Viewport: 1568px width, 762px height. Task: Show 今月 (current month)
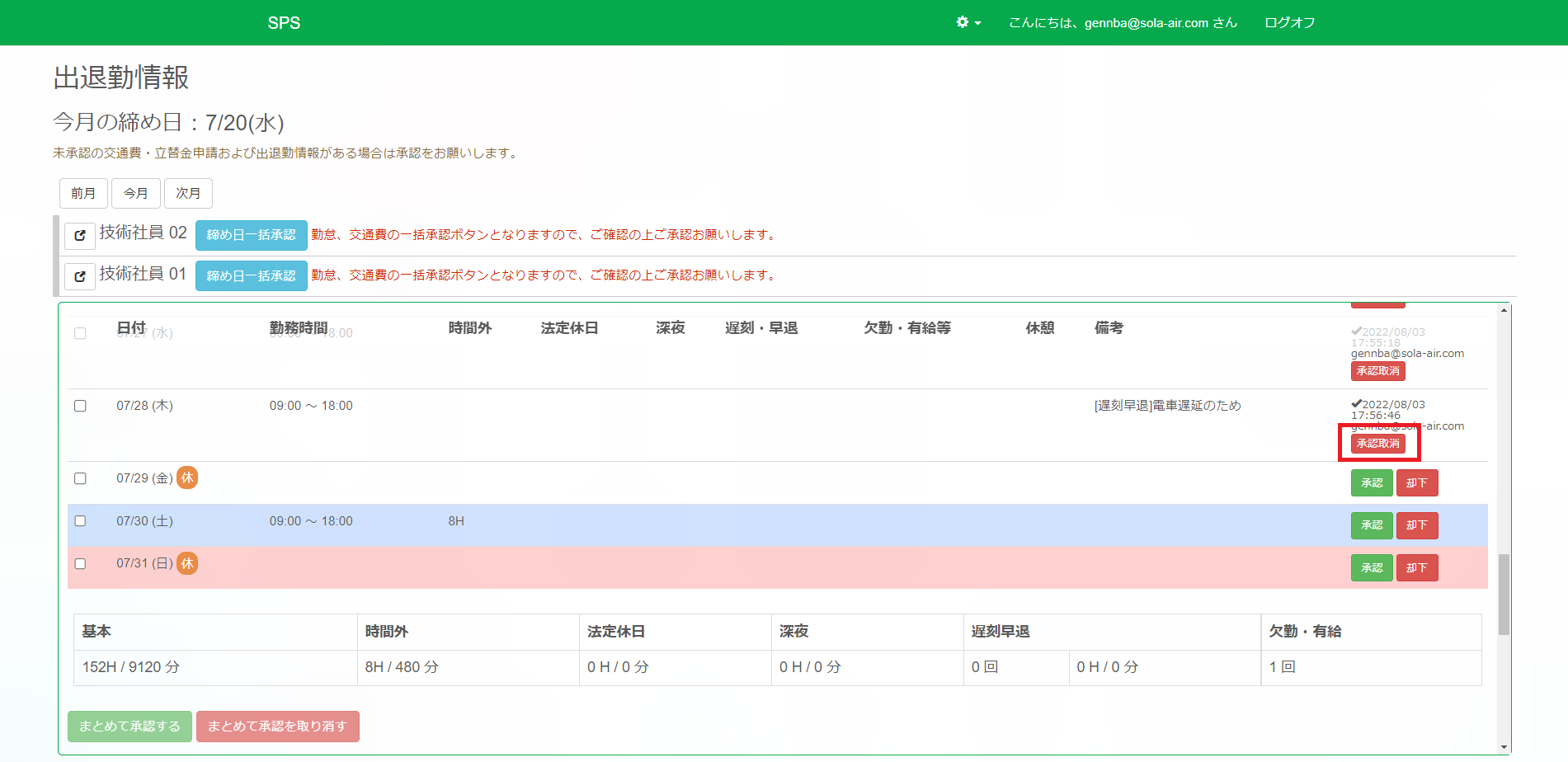tap(136, 193)
